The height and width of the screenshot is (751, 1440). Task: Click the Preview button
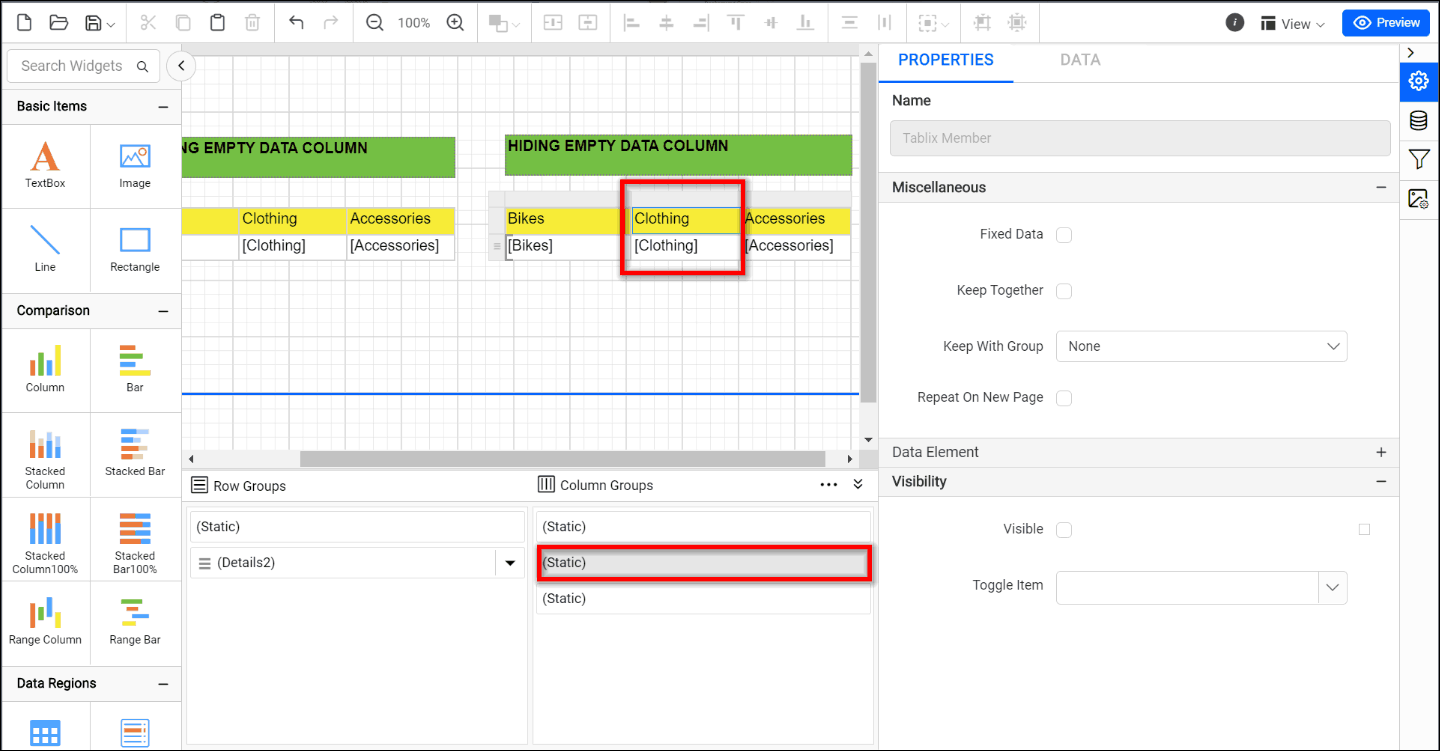click(1385, 22)
